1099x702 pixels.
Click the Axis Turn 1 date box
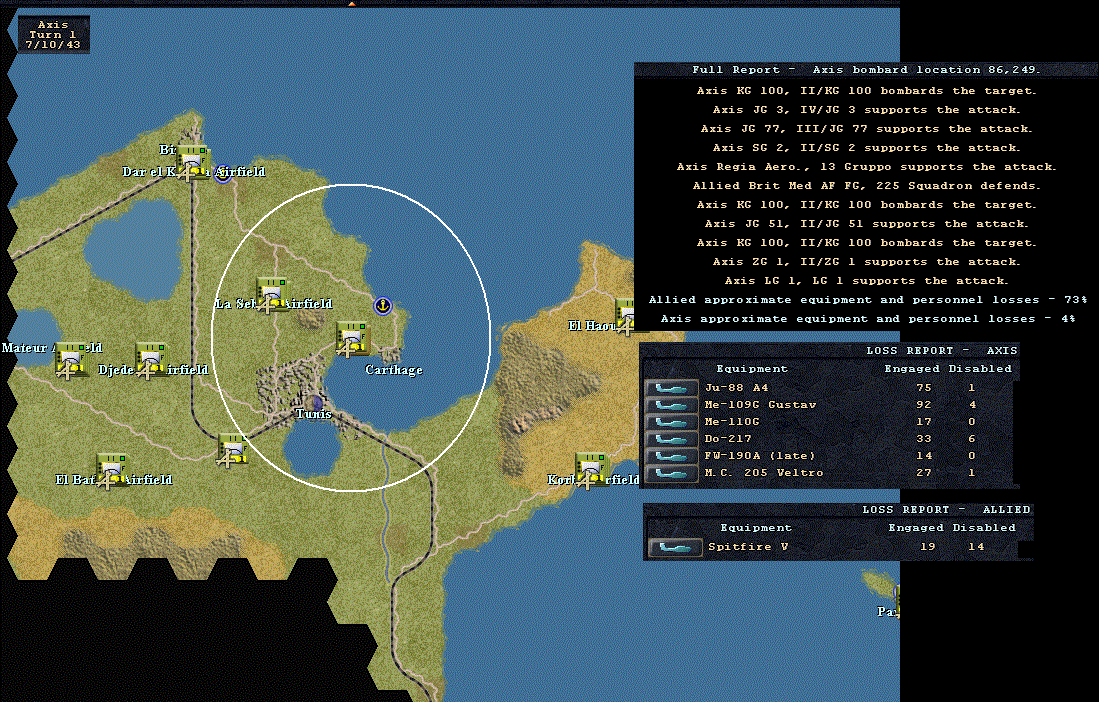tap(53, 34)
